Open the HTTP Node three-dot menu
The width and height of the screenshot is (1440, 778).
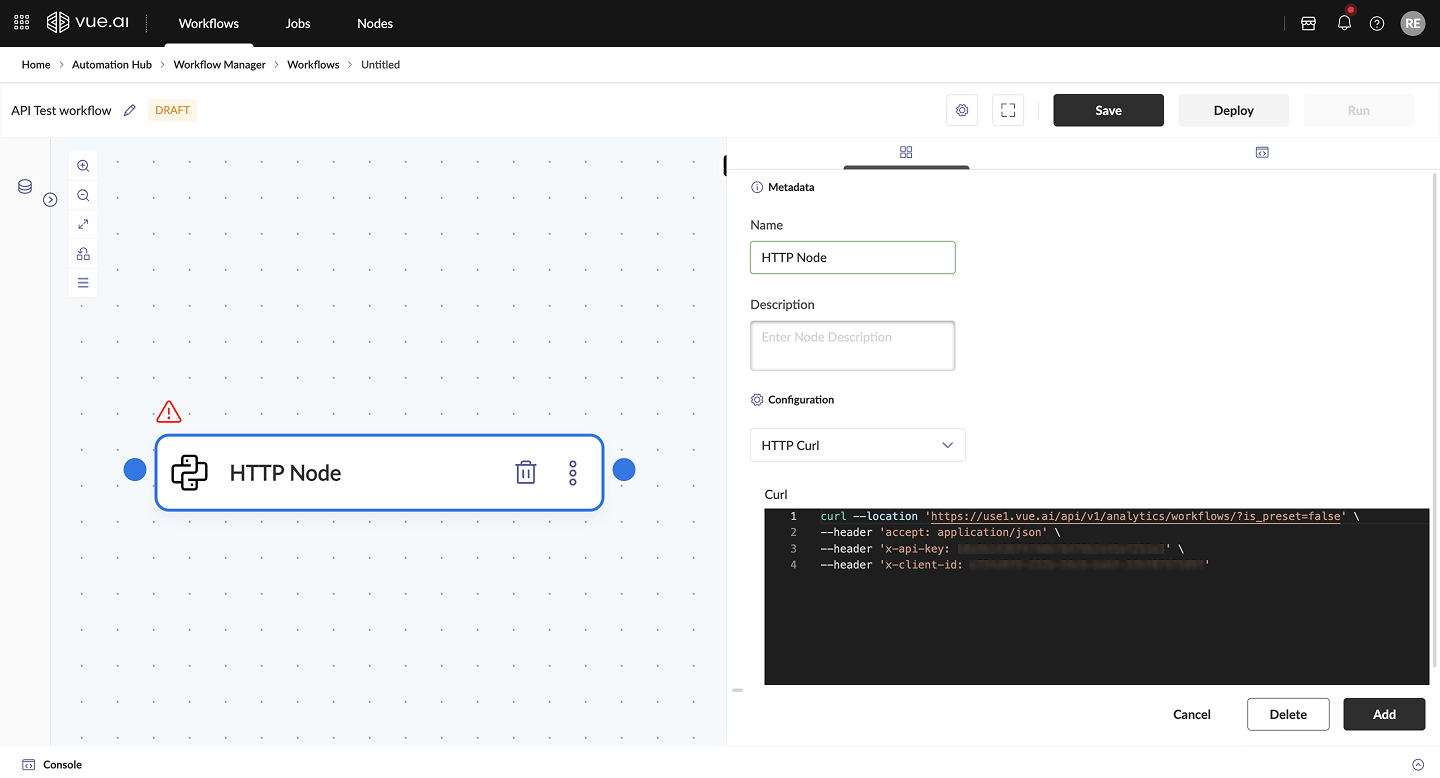point(573,473)
